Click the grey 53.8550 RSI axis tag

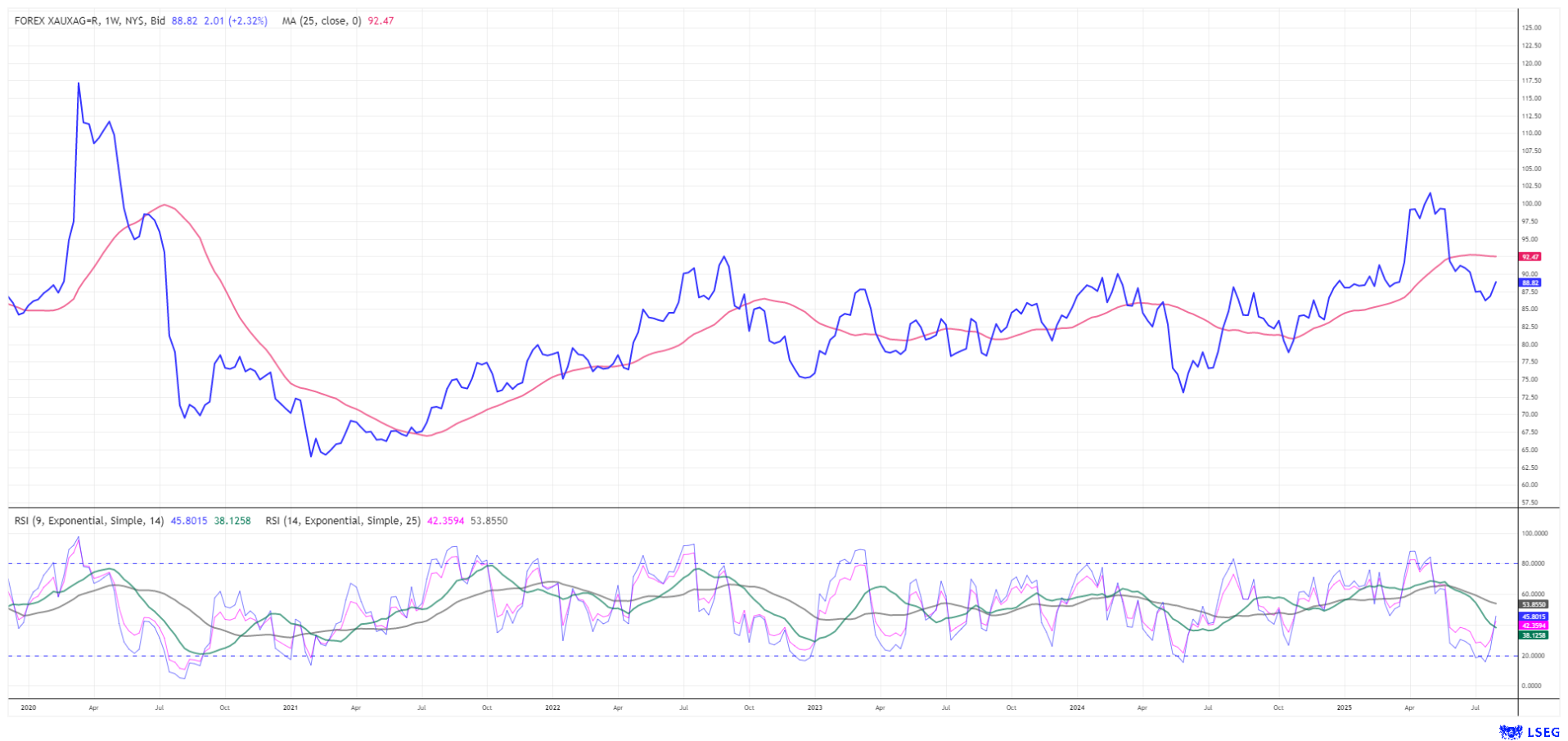(x=1534, y=604)
